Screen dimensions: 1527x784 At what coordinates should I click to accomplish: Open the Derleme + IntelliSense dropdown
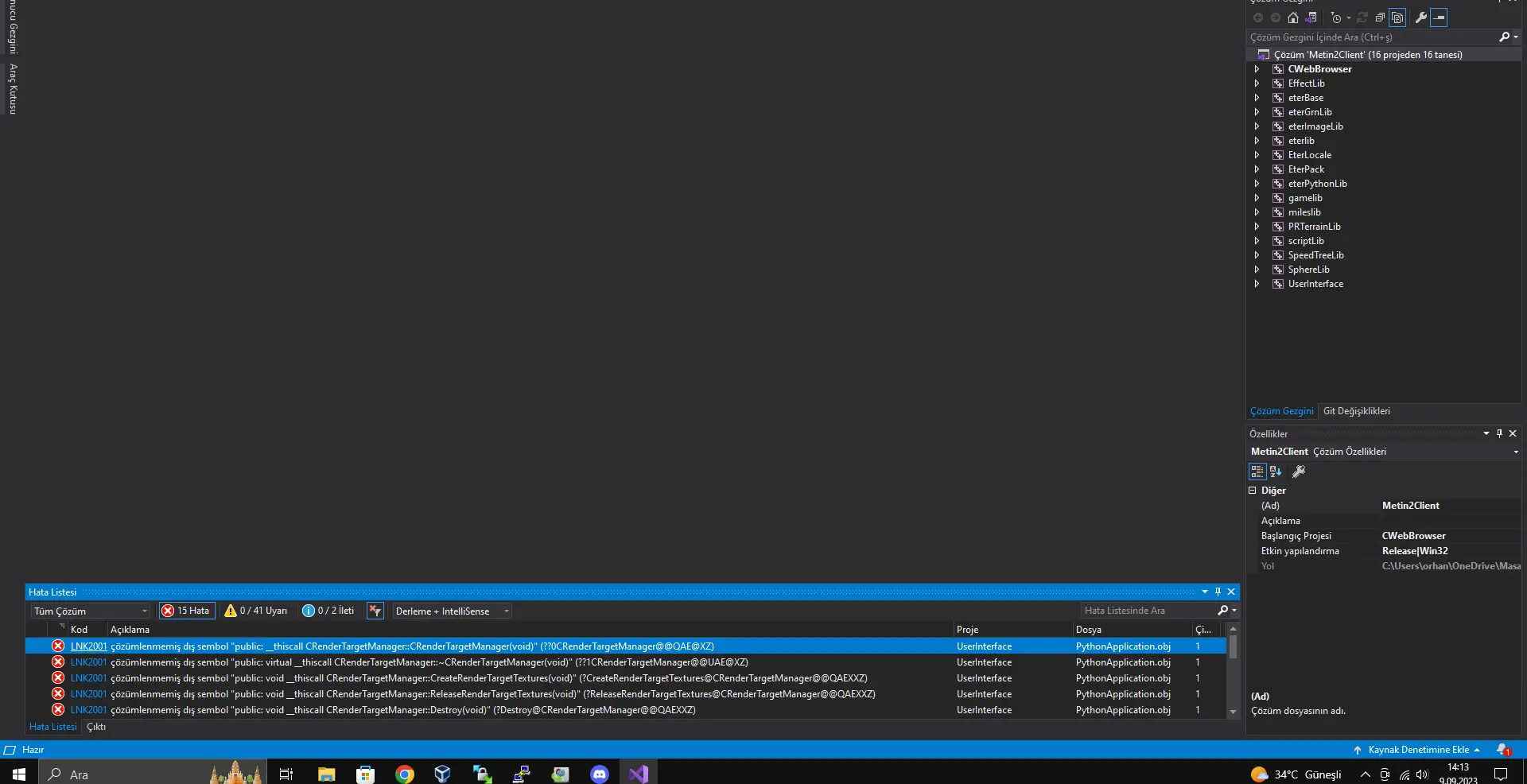[x=452, y=611]
